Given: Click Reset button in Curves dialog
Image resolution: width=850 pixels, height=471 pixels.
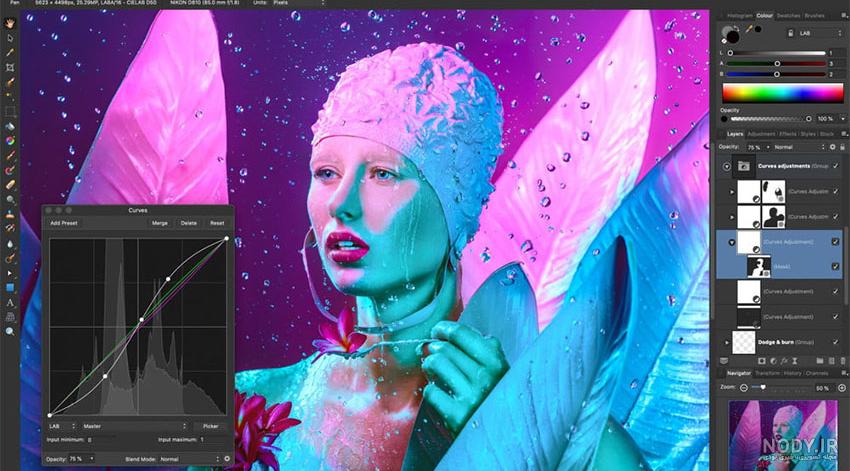Looking at the screenshot, I should tap(217, 223).
